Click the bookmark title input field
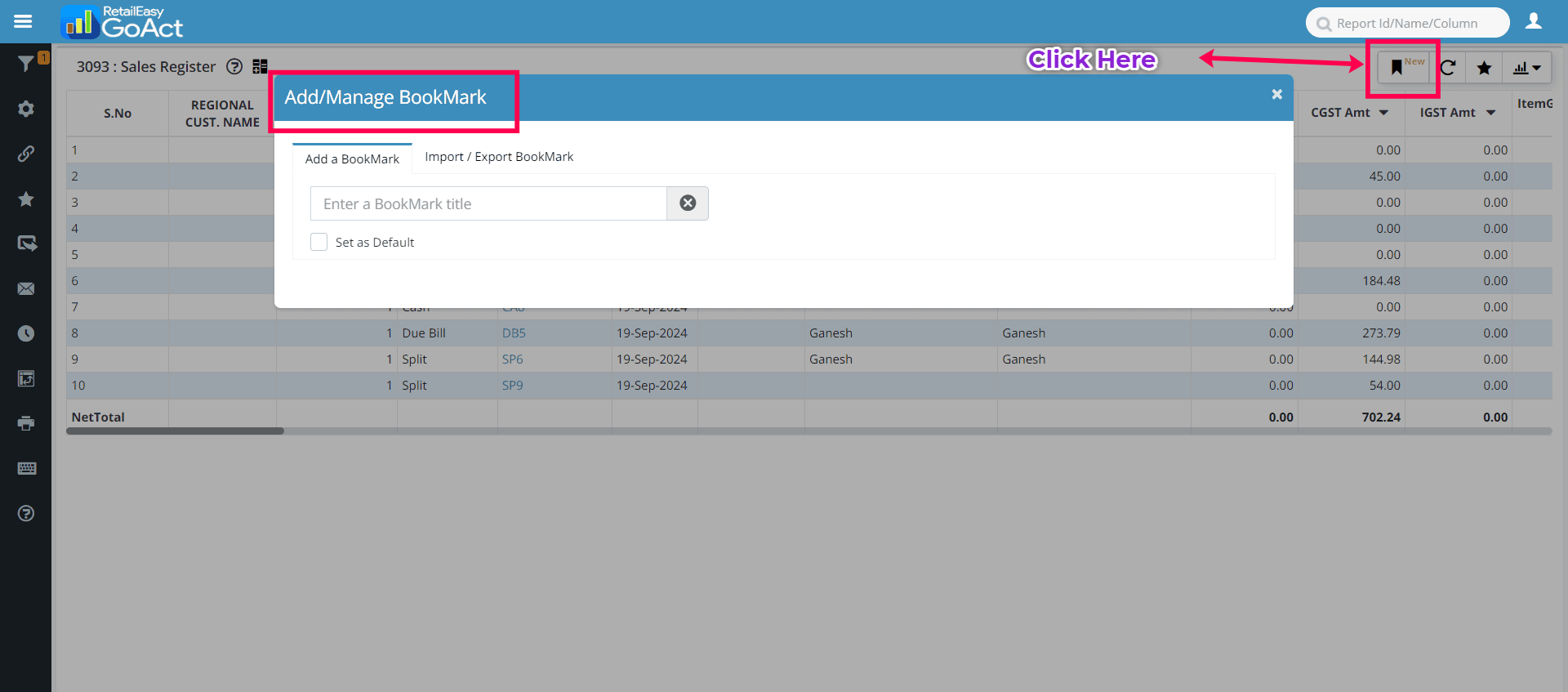The image size is (1568, 692). (x=488, y=203)
